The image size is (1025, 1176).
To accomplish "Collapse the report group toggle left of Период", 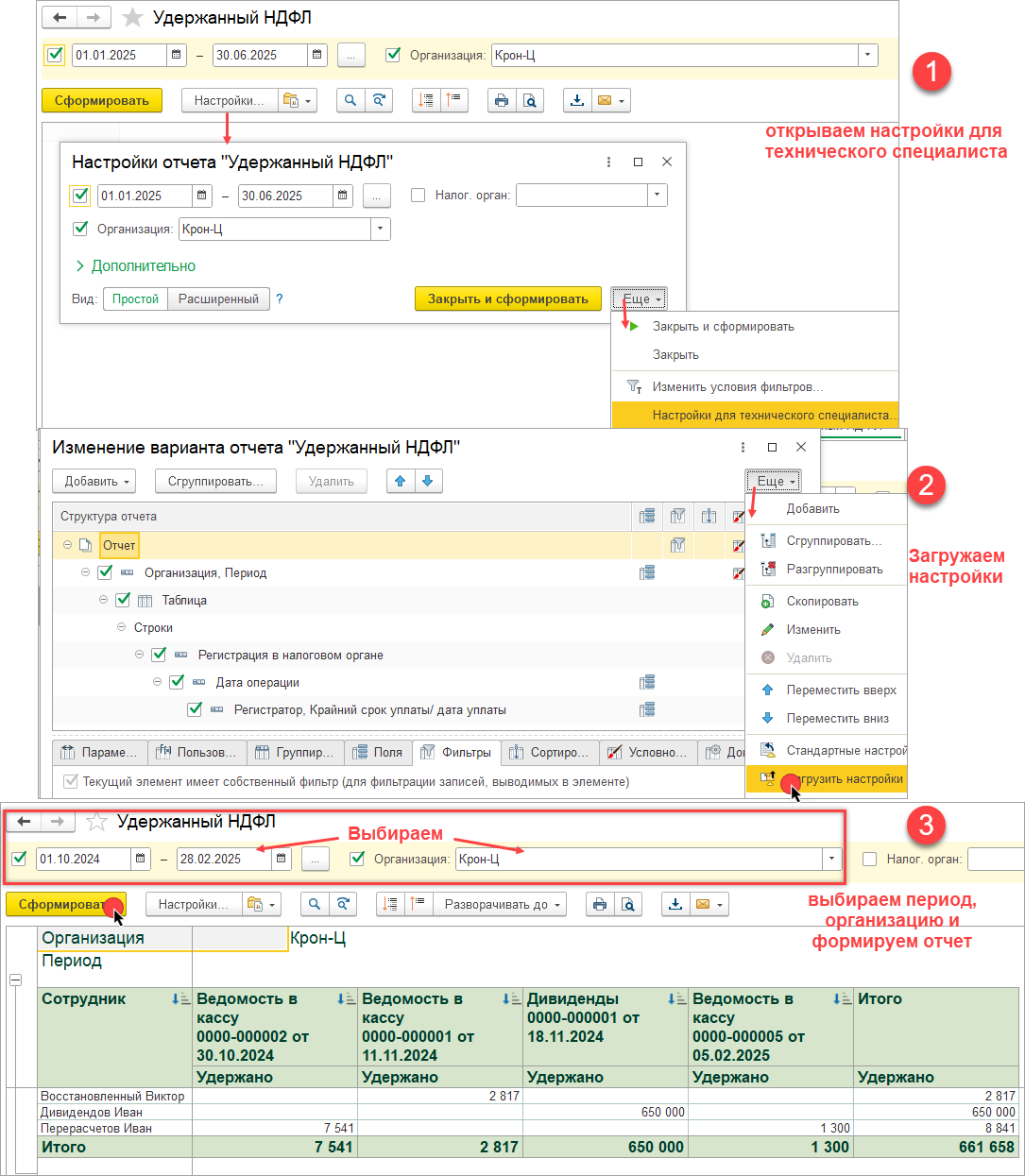I will point(15,980).
